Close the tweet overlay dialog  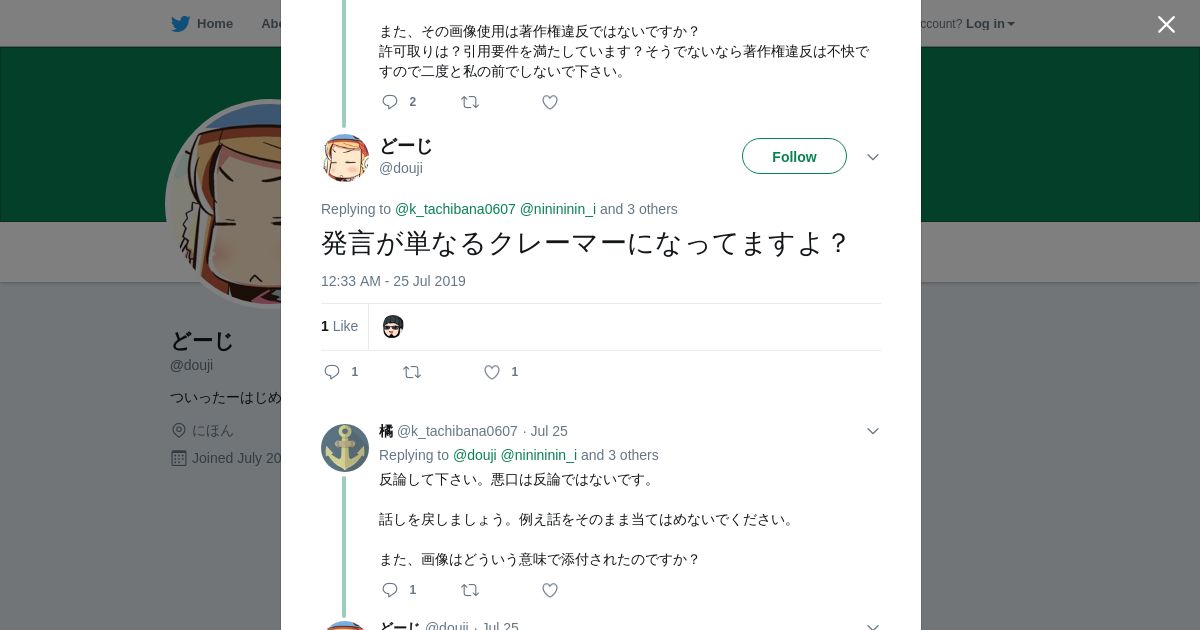pyautogui.click(x=1166, y=25)
